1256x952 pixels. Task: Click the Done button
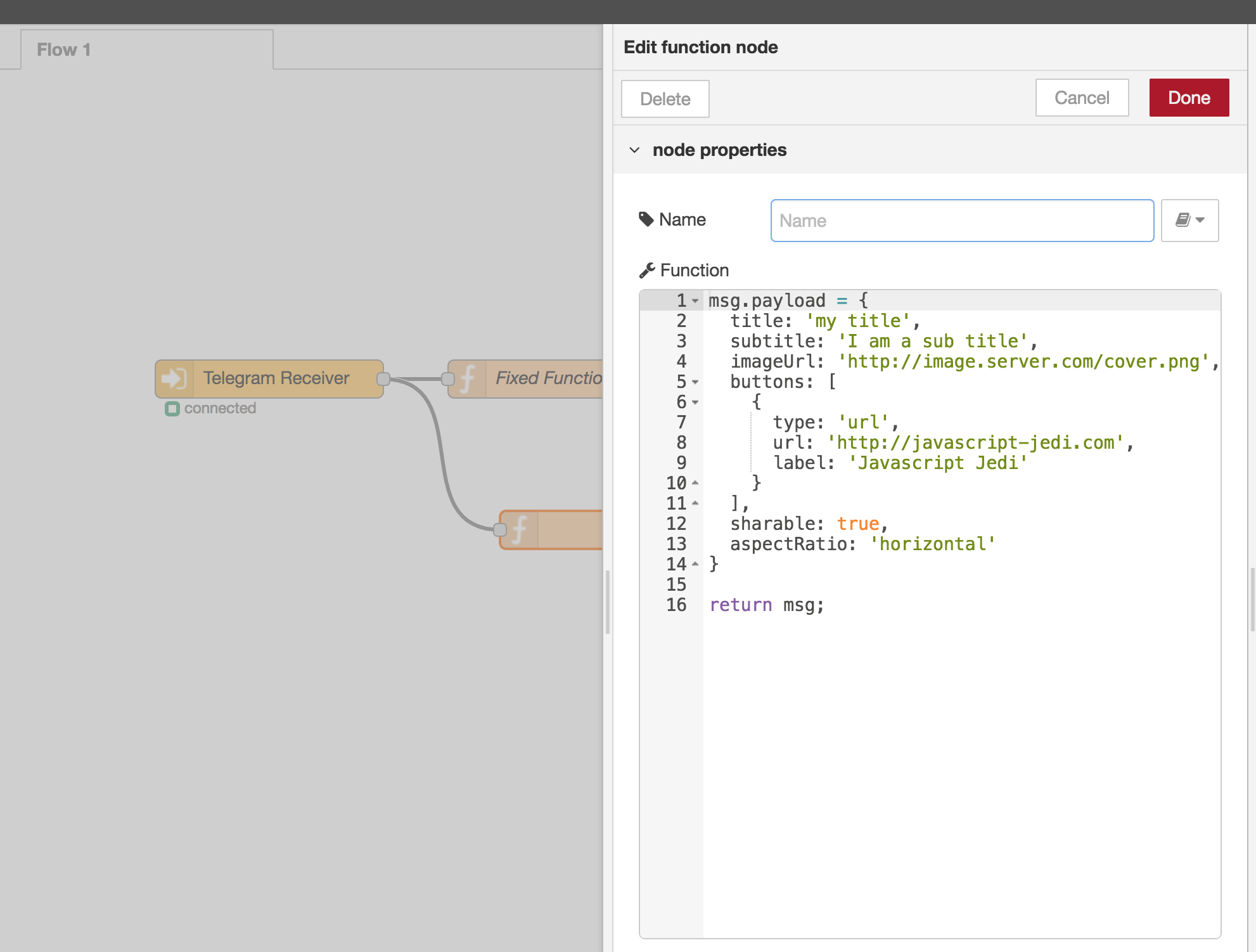pos(1188,97)
